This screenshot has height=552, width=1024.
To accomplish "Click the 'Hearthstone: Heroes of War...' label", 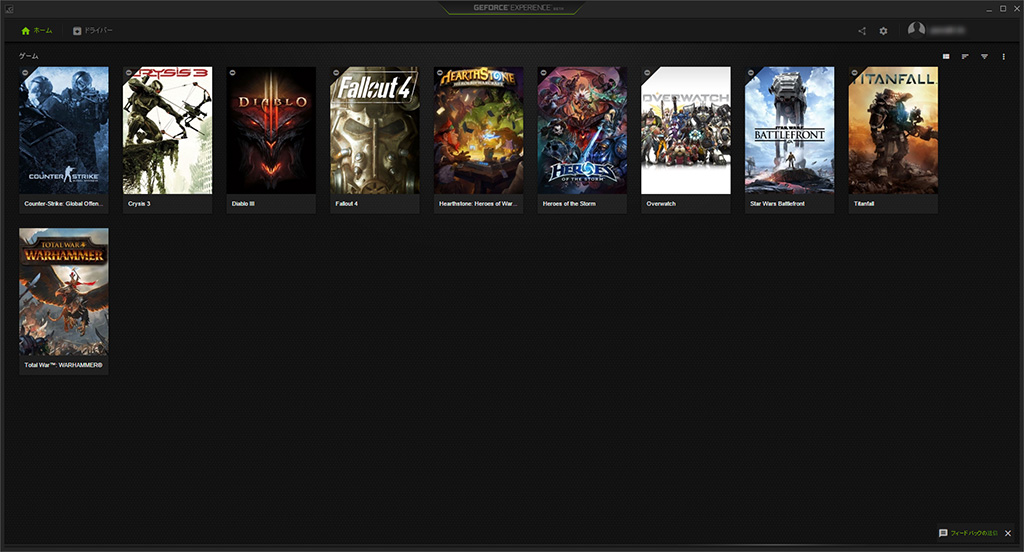I will point(477,204).
